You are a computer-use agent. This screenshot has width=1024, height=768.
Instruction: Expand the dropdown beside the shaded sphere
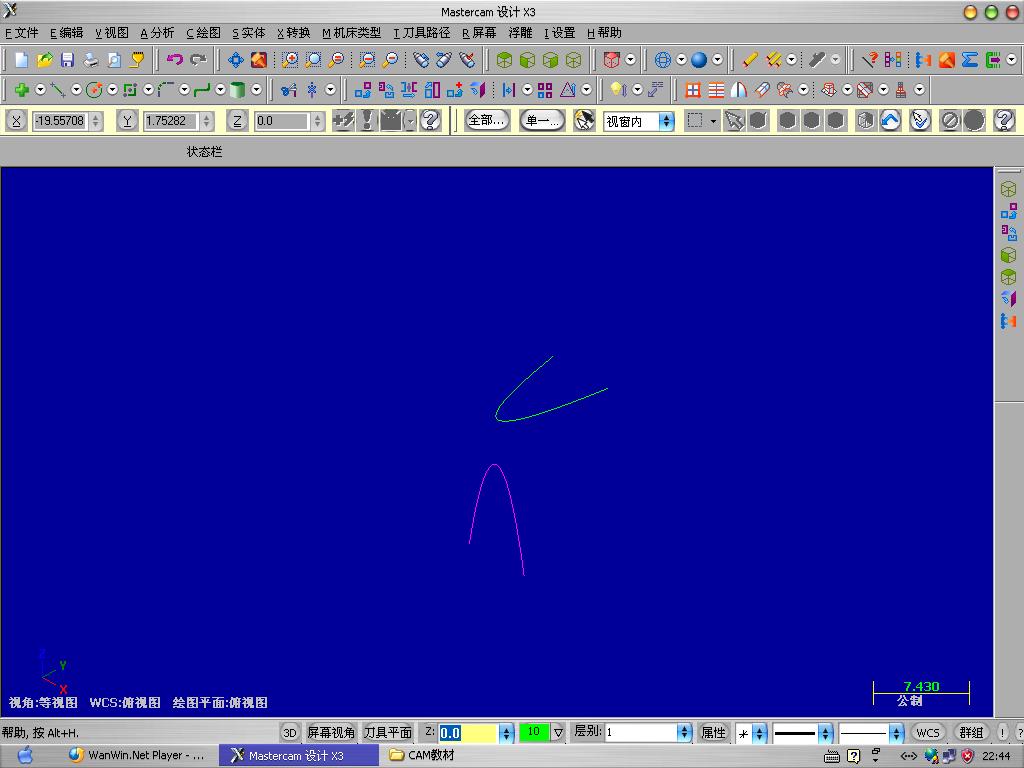(717, 60)
